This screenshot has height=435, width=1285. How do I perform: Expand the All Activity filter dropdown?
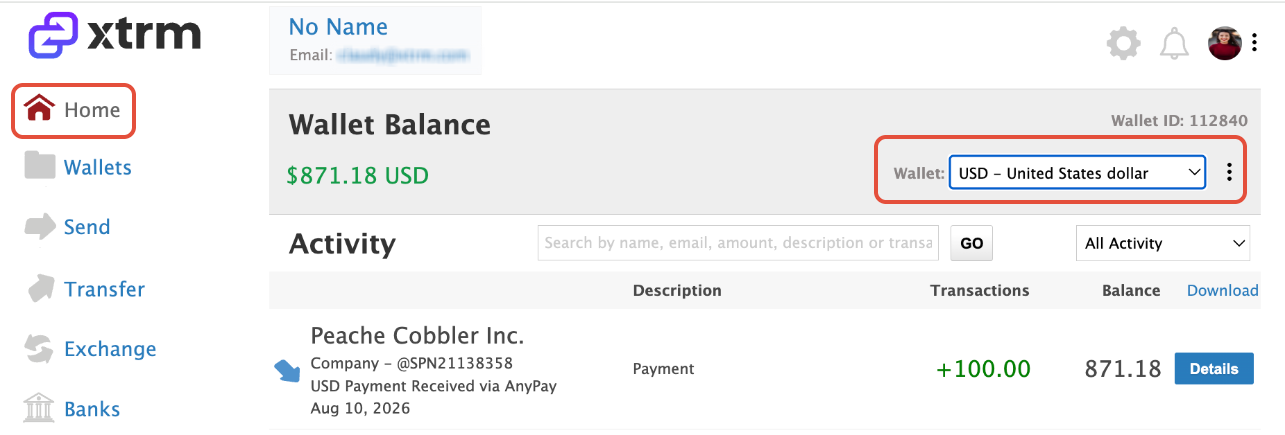pos(1162,243)
